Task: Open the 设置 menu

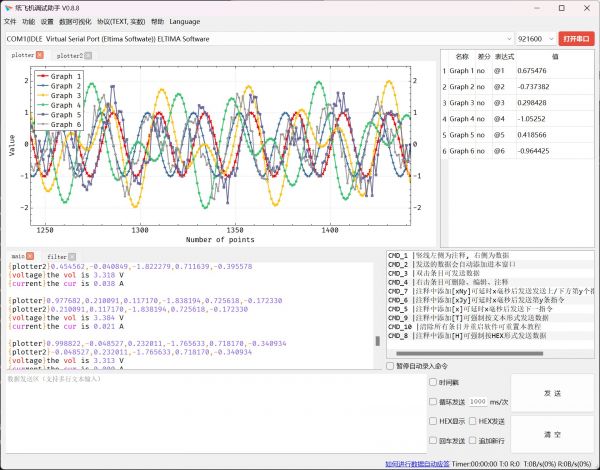Action: (x=47, y=22)
